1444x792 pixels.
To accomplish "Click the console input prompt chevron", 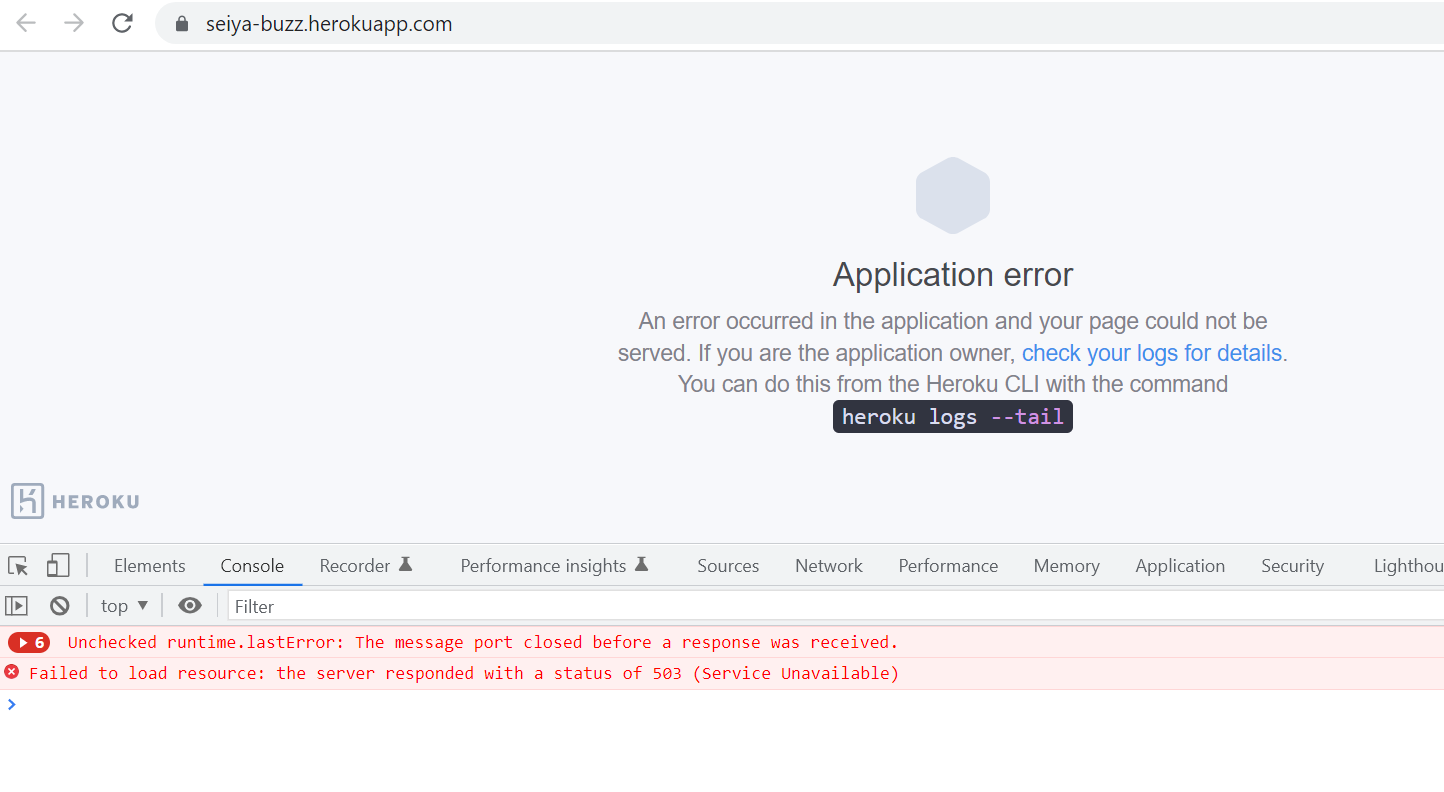I will pos(12,704).
